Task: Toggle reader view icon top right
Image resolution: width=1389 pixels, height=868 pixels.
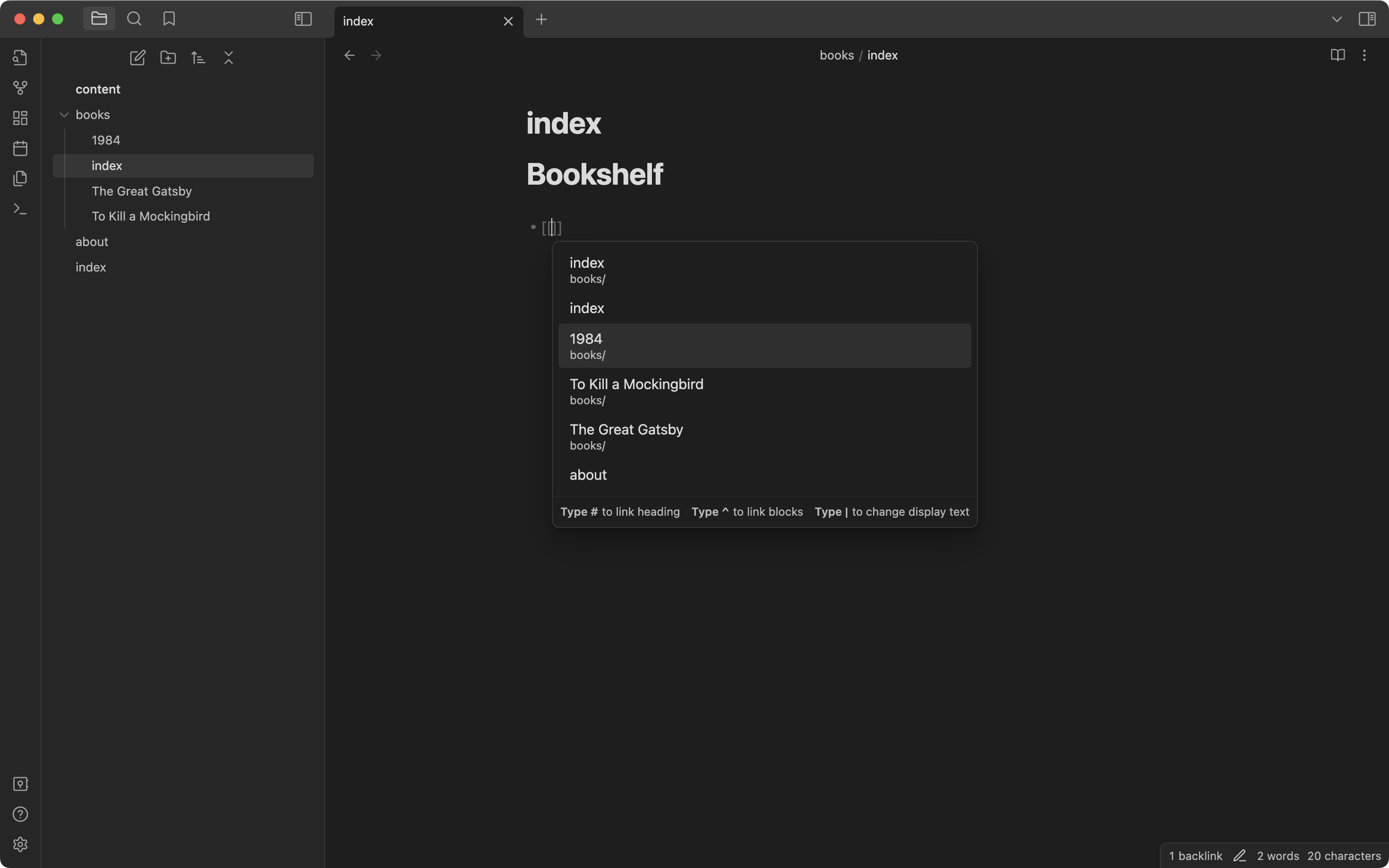Action: click(x=1338, y=55)
